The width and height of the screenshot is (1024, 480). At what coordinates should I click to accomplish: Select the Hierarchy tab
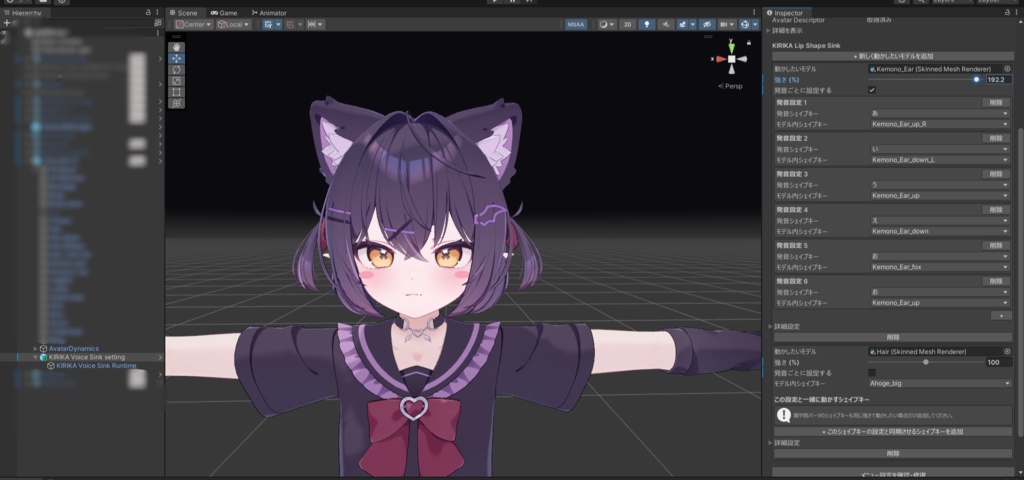point(23,12)
